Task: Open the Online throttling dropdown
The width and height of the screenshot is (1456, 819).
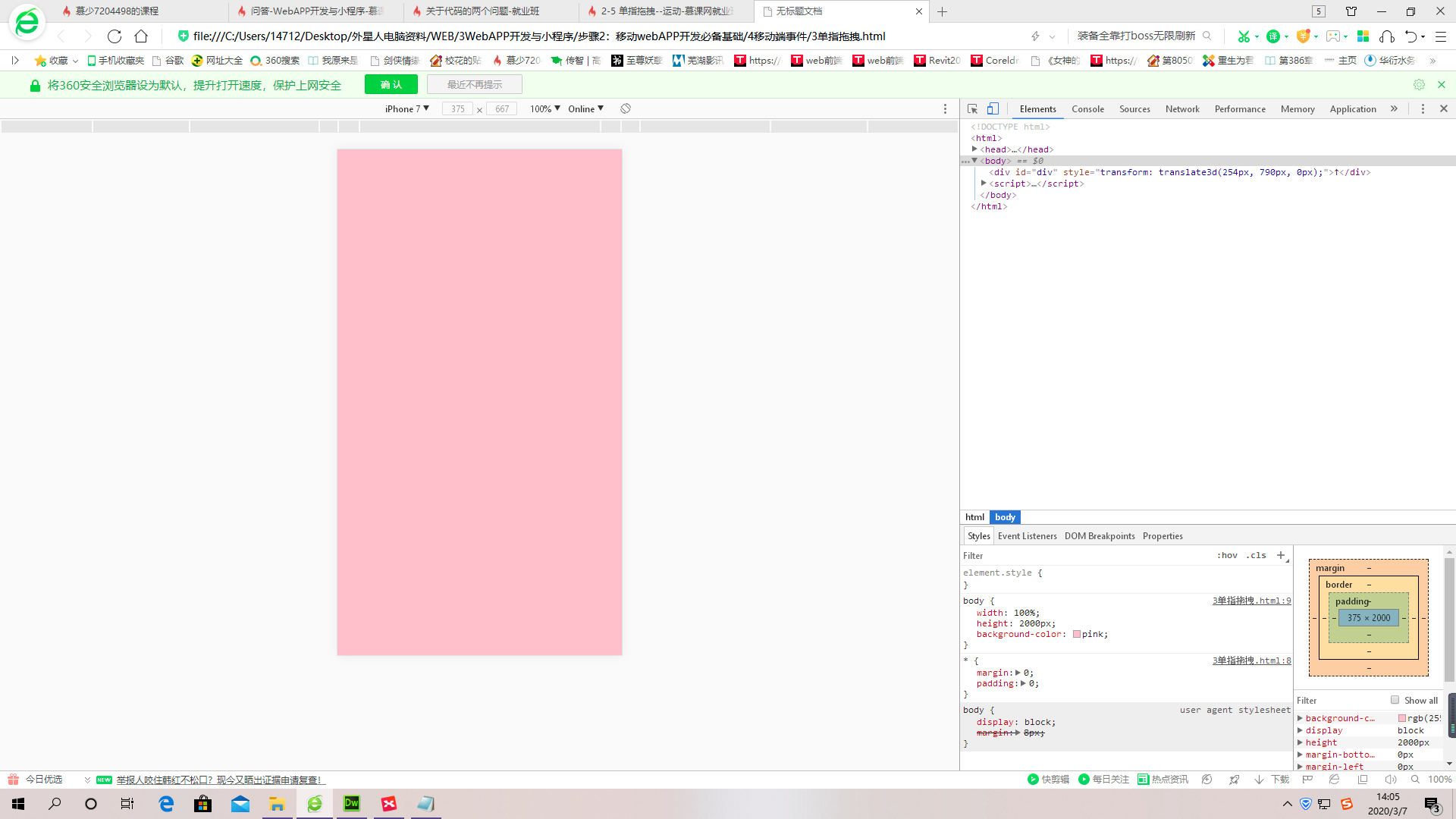Action: (586, 109)
